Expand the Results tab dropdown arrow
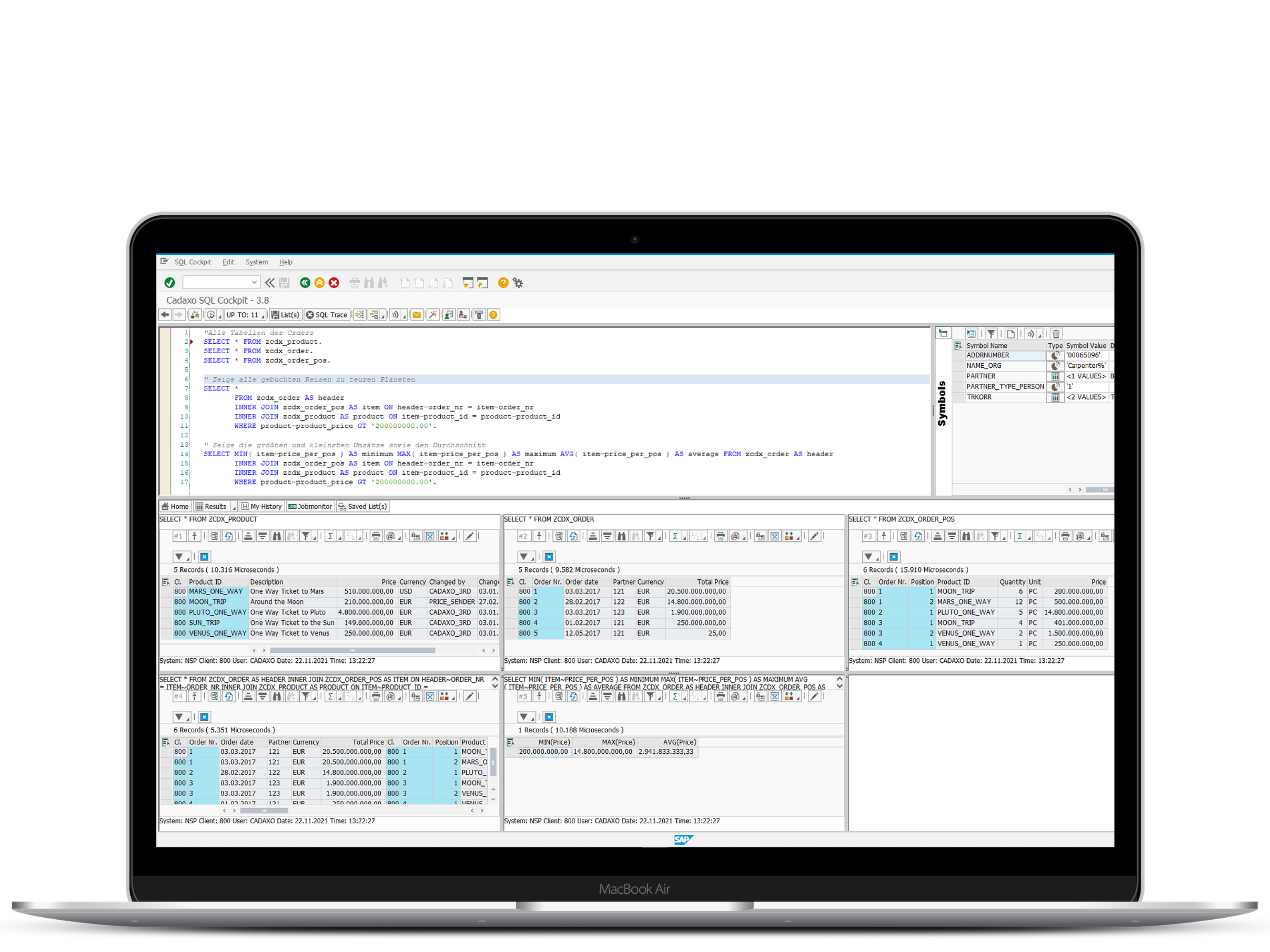 pos(233,507)
